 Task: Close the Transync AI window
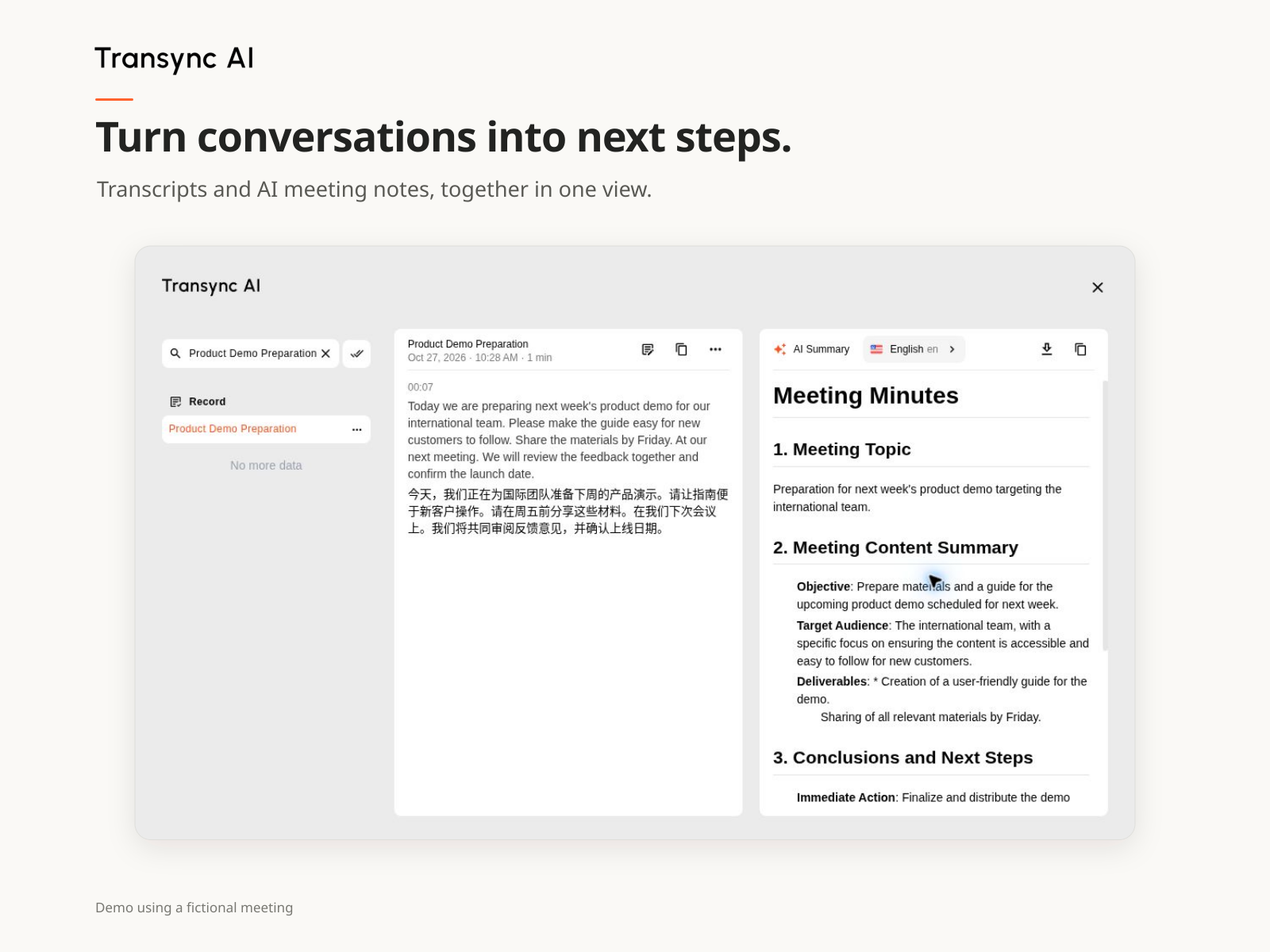pyautogui.click(x=1098, y=288)
